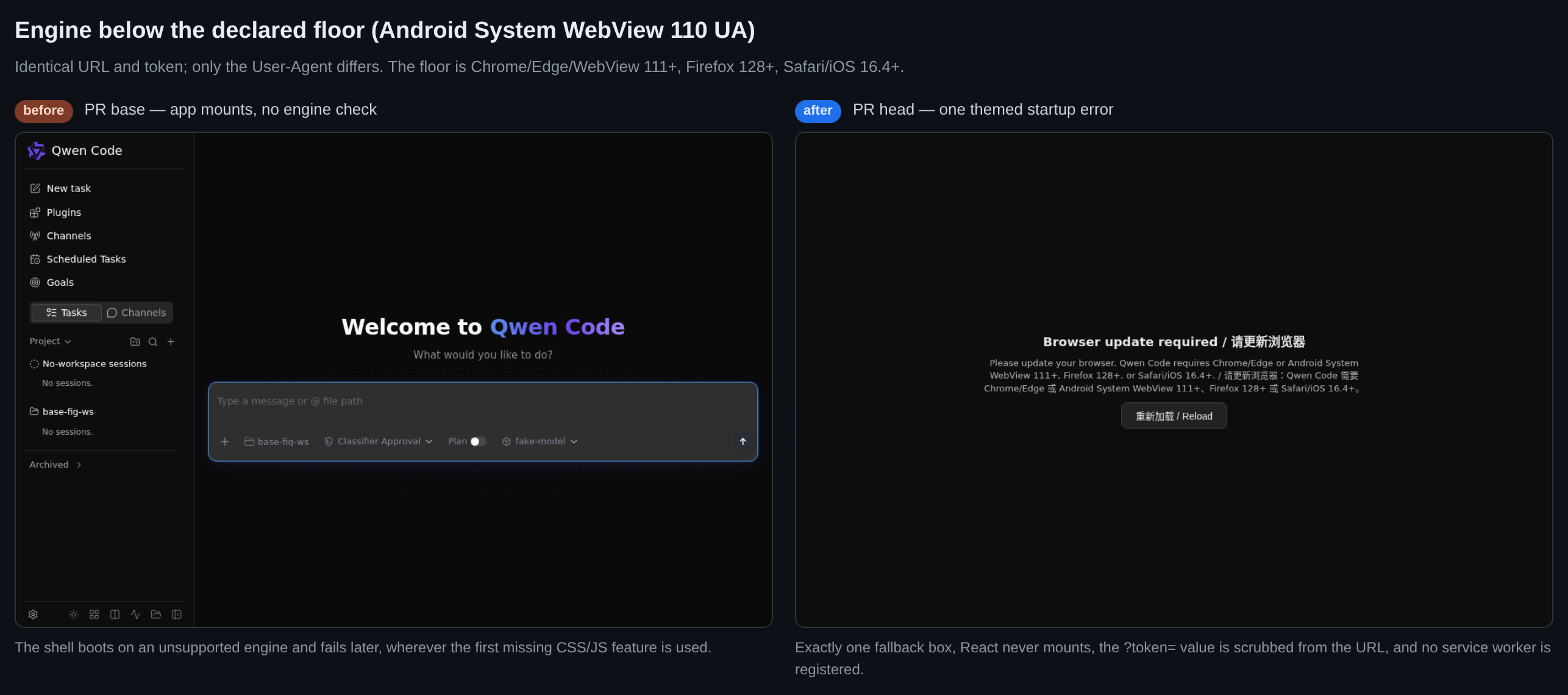Screen dimensions: 1568x695
Task: Click the split-columns layout icon
Action: [x=115, y=615]
